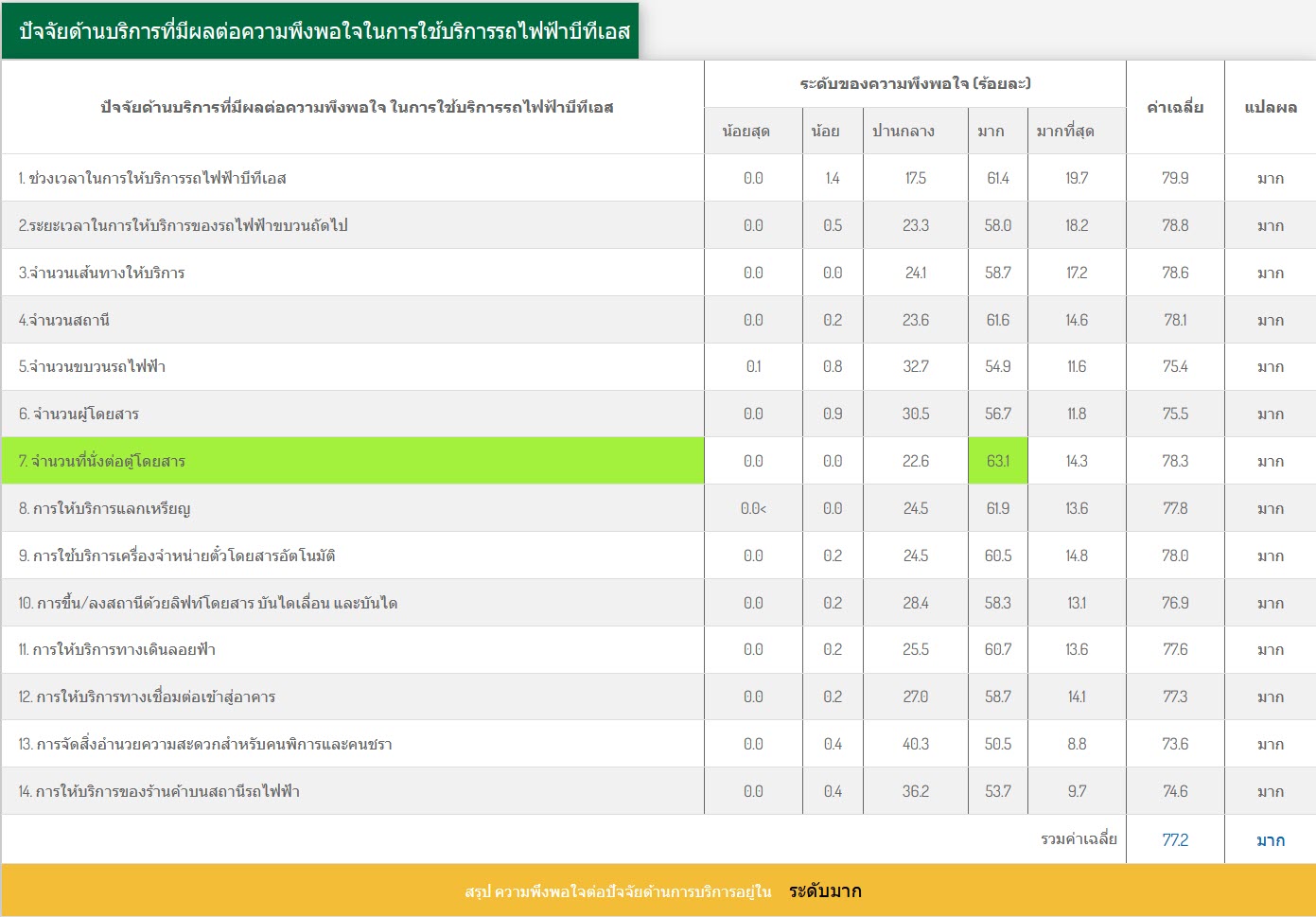Screen dimensions: 1316x917
Task: Click the มากที่สุด column header
Action: (1064, 132)
